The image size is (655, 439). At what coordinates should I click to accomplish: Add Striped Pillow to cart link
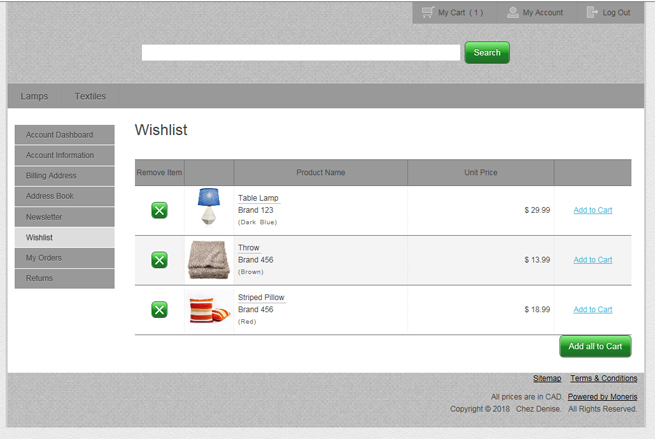593,310
